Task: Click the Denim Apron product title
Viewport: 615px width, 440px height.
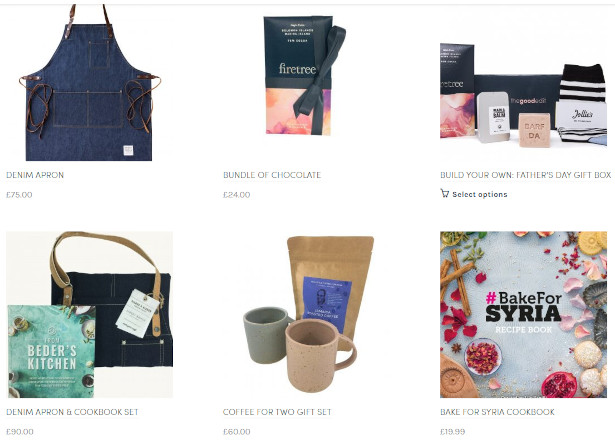Action: coord(35,175)
